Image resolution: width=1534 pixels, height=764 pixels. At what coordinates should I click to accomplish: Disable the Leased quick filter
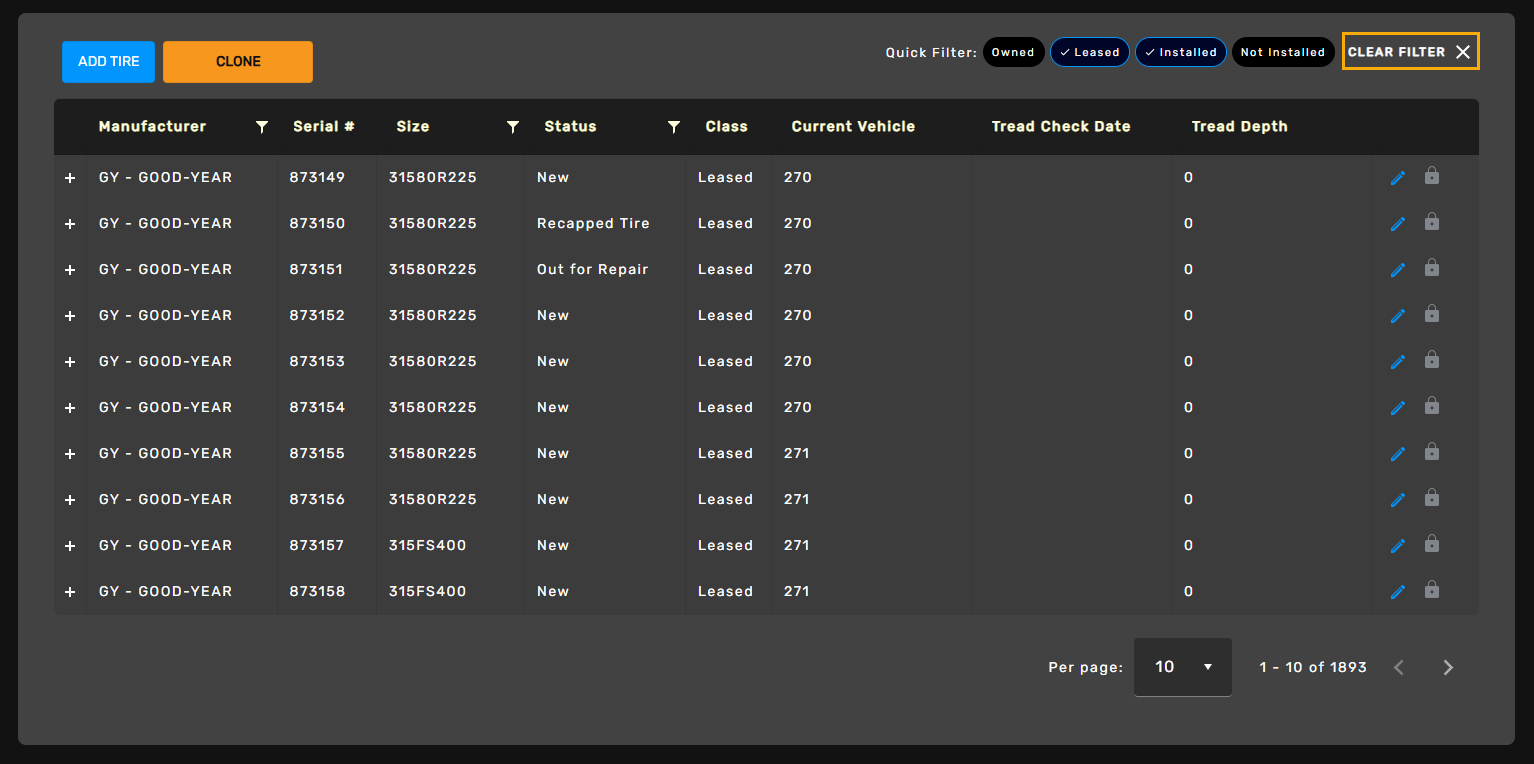tap(1090, 52)
